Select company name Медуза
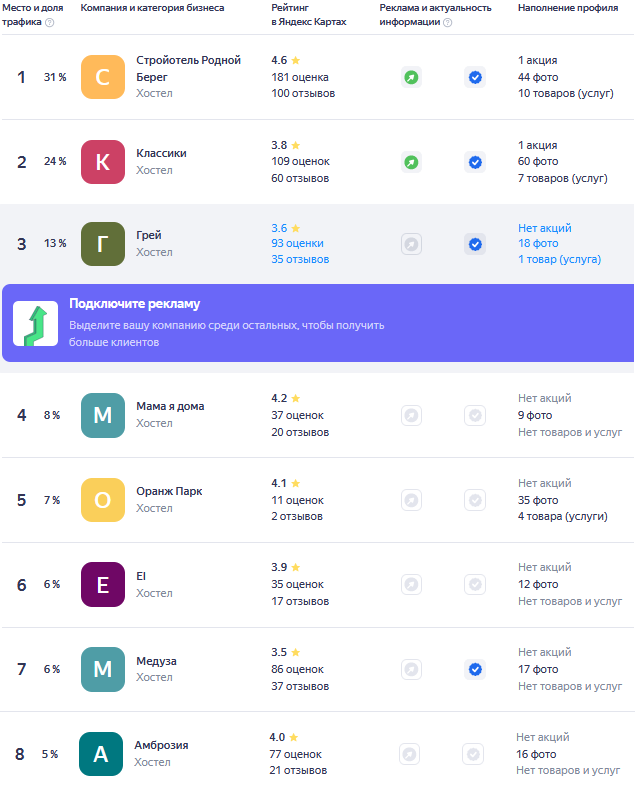The width and height of the screenshot is (635, 795). (x=156, y=661)
